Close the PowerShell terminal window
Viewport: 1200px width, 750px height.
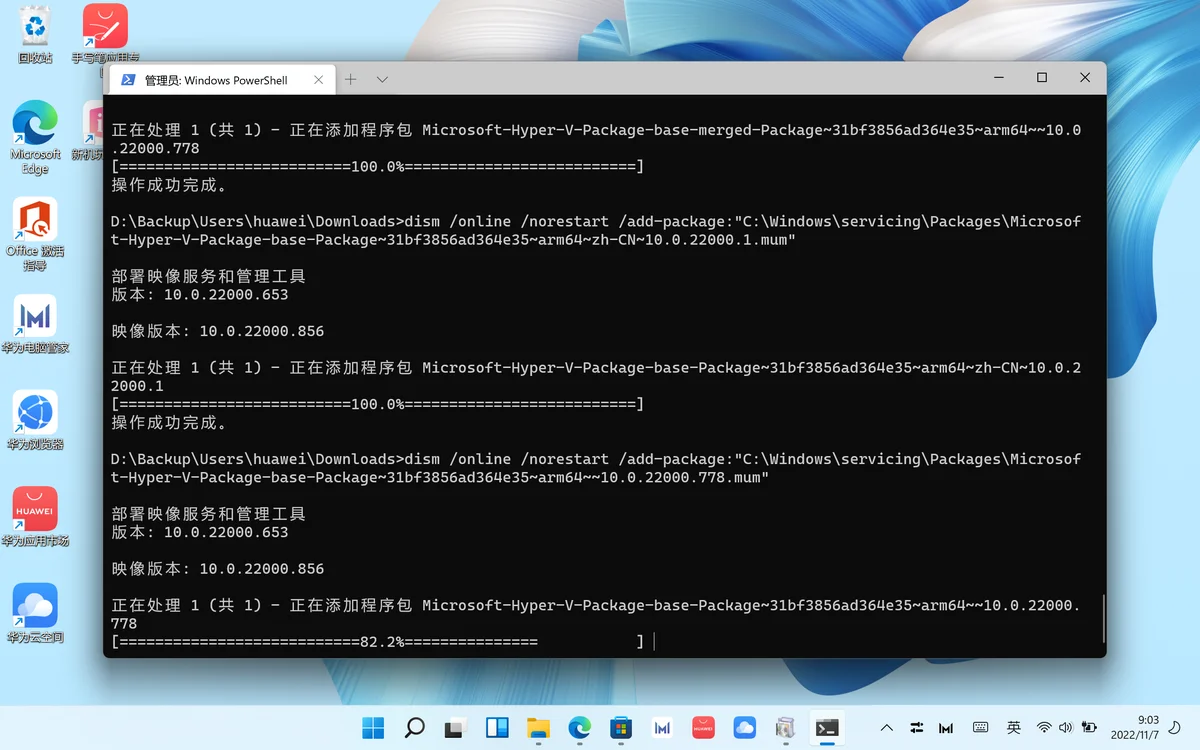click(1085, 78)
